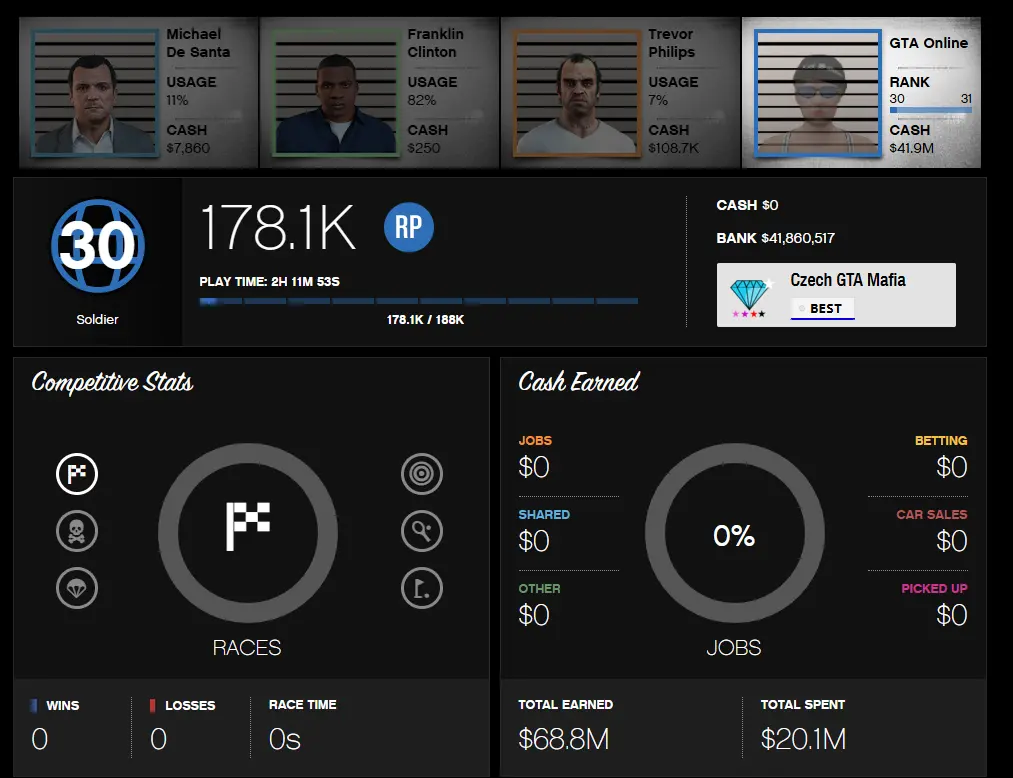The image size is (1013, 778).
Task: Click the BANK $41,860,517 value
Action: click(775, 238)
